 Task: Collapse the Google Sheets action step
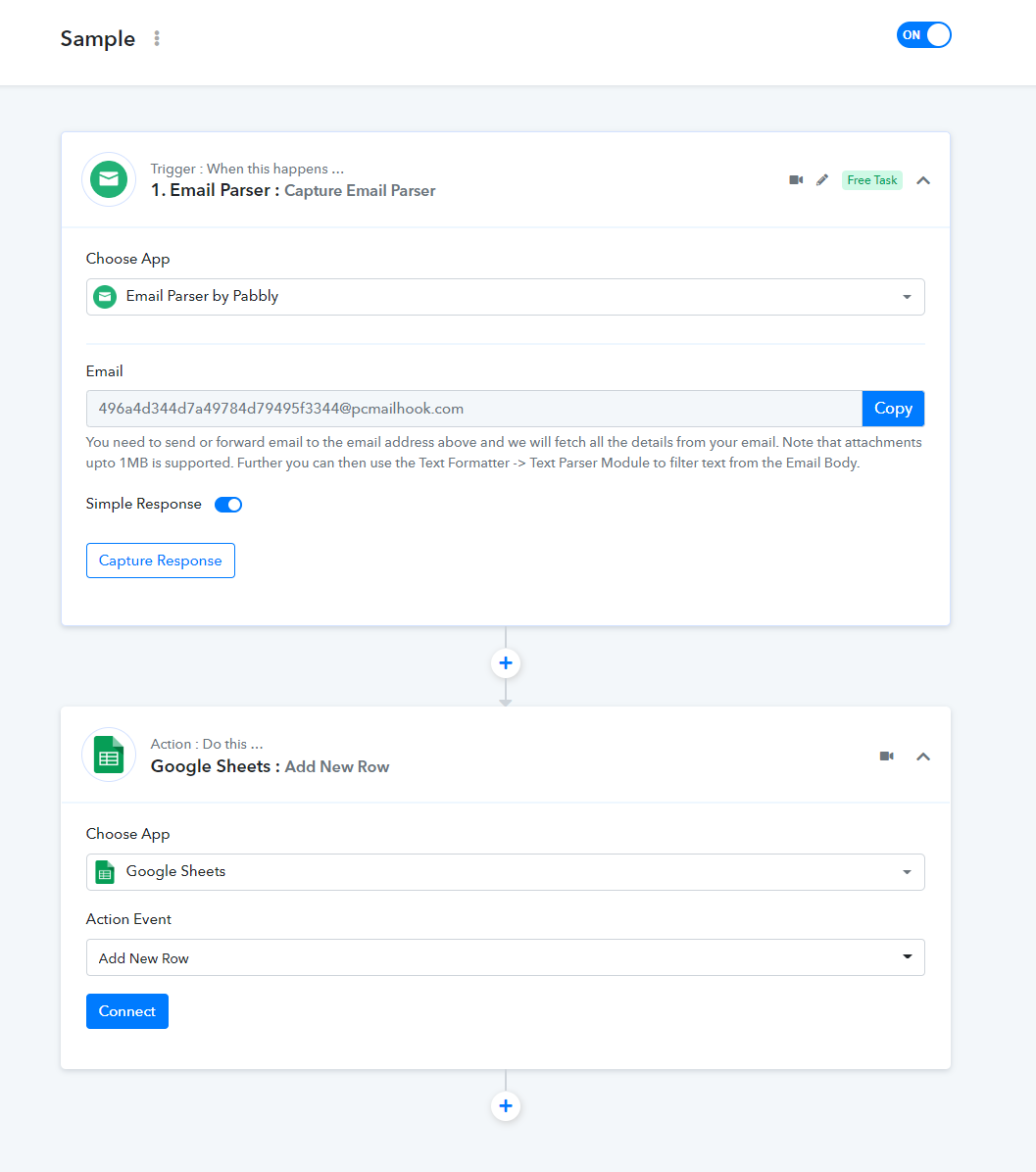[x=923, y=757]
